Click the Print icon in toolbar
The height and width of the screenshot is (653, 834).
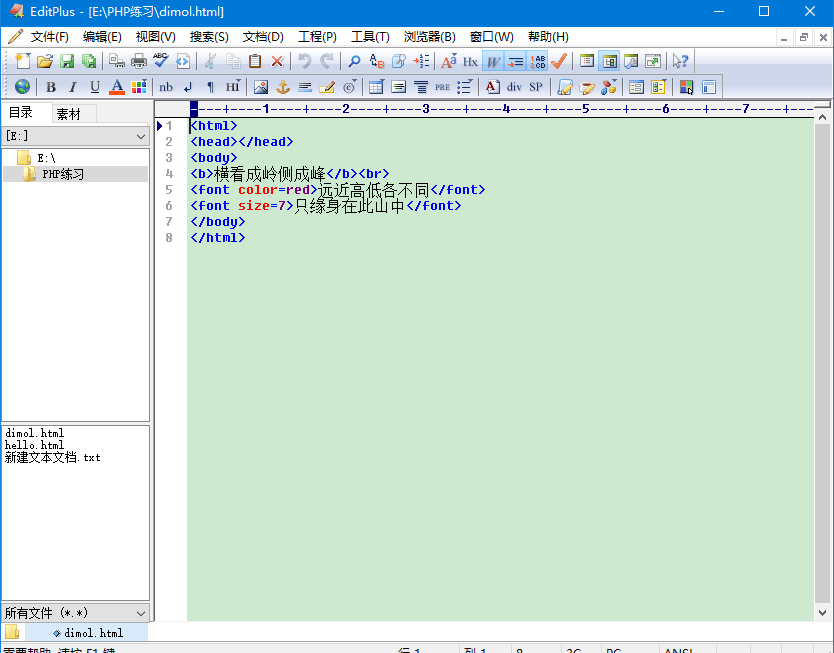click(139, 61)
